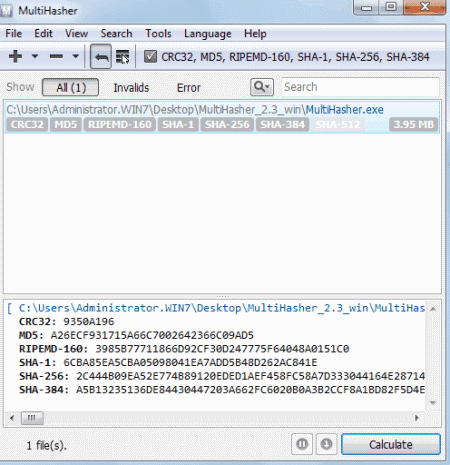Click the Stop calculation icon button

326,444
